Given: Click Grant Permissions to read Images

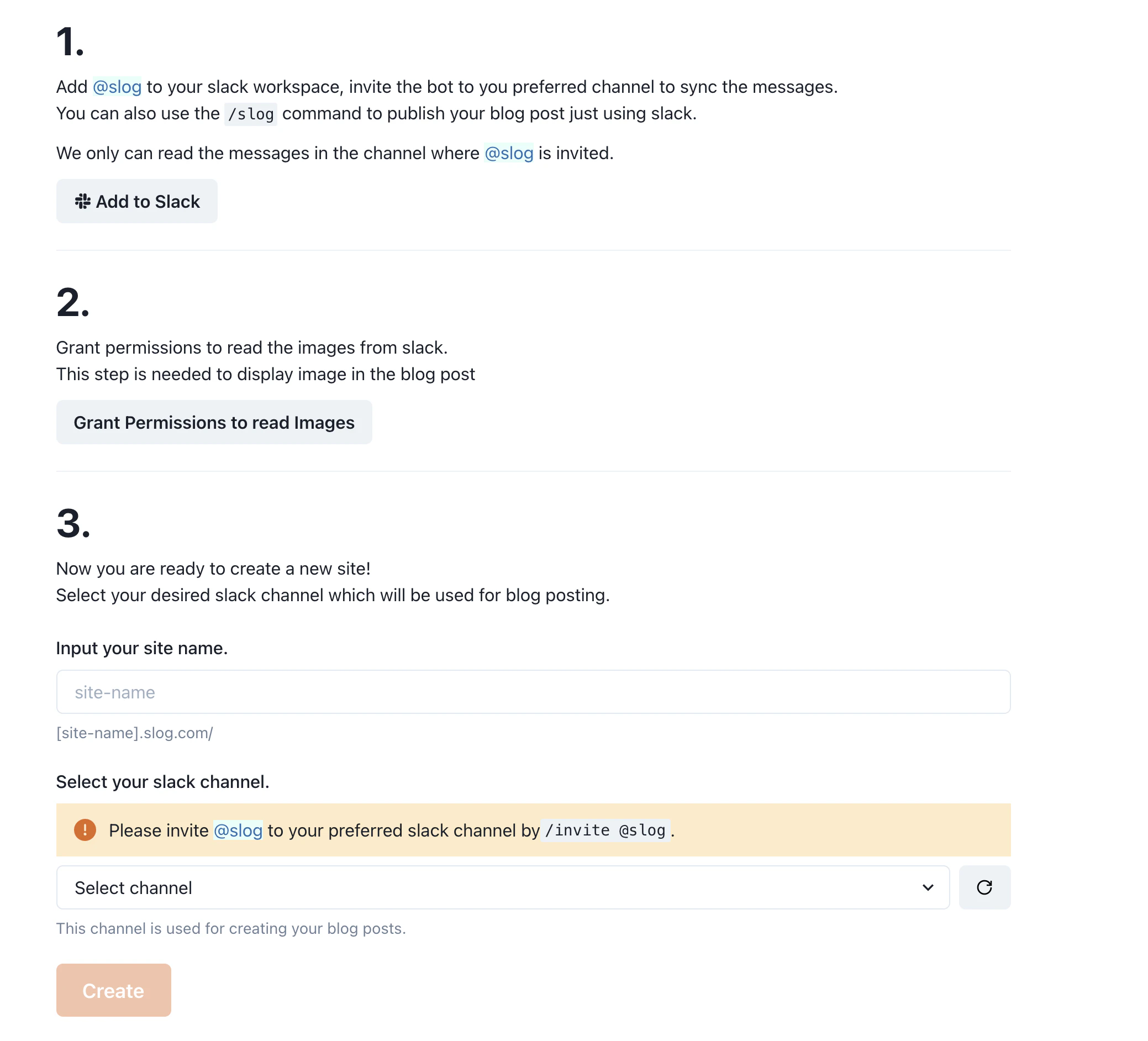Looking at the screenshot, I should point(214,423).
